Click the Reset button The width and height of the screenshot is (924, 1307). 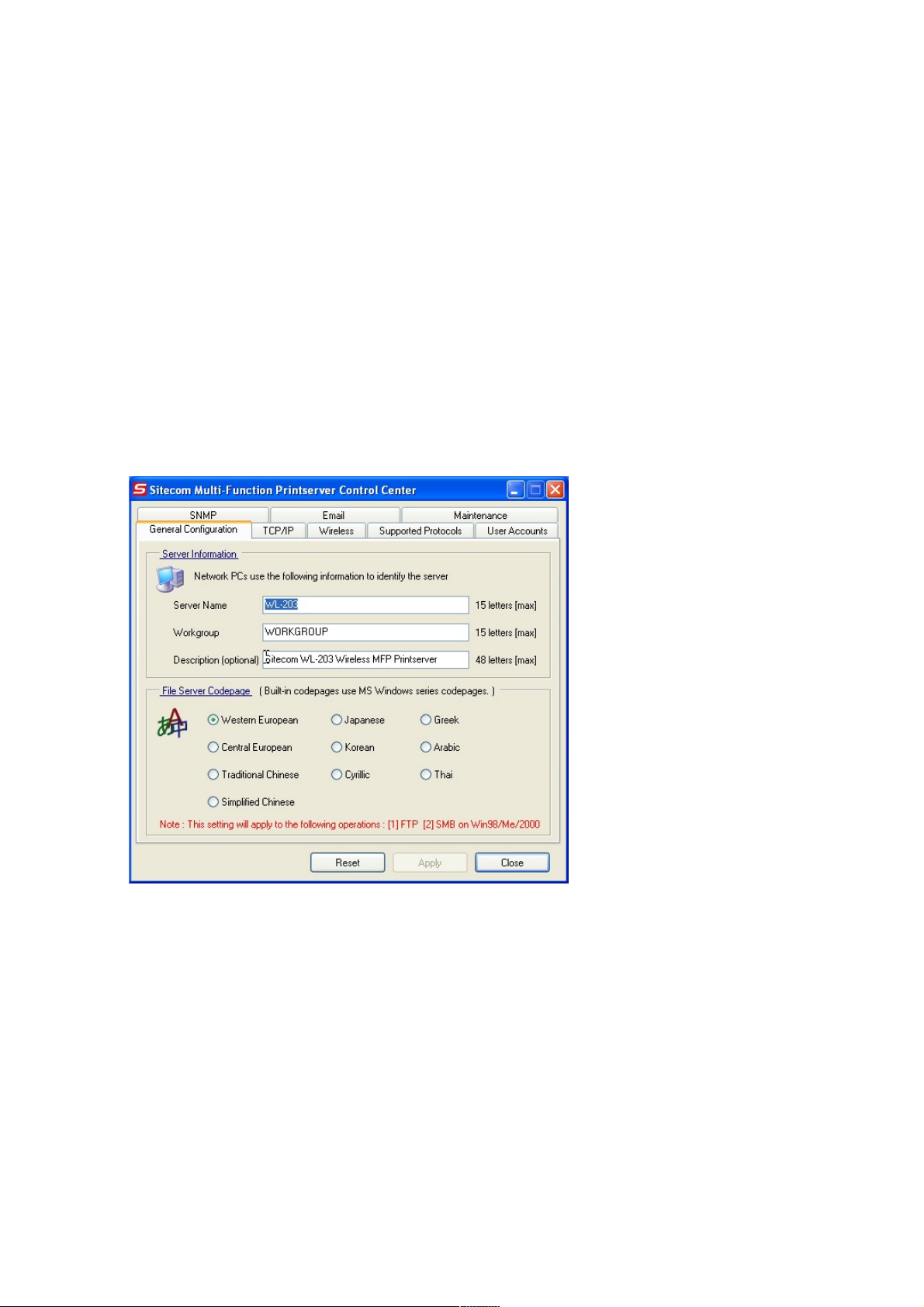click(348, 863)
